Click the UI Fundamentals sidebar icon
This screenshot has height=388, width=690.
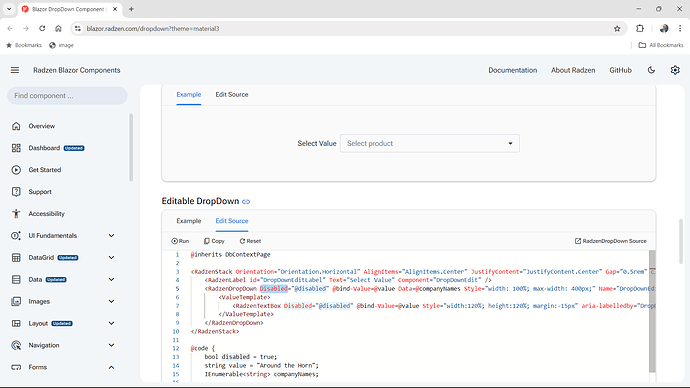click(16, 236)
